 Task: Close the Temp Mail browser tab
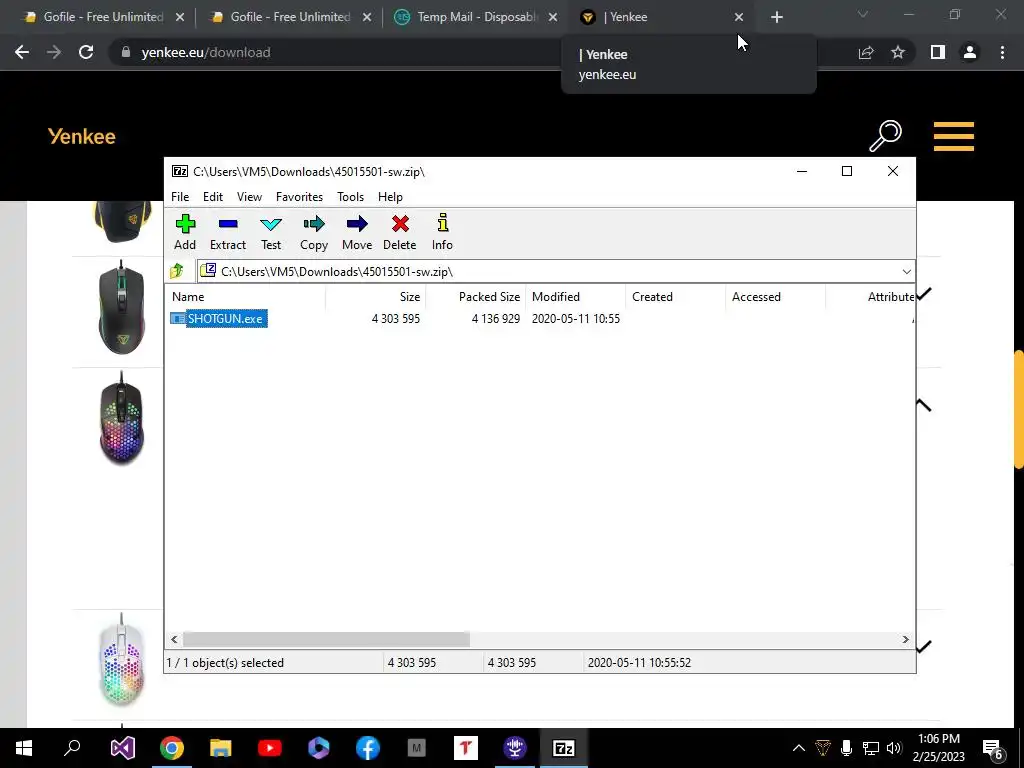pos(553,18)
